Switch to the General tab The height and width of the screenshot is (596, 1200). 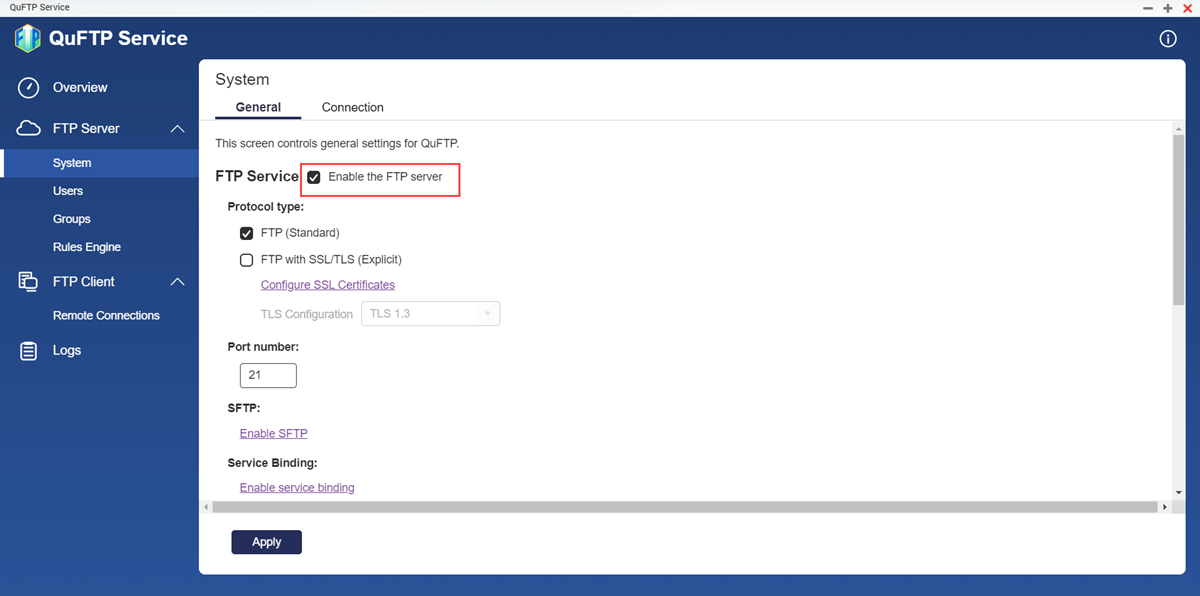[x=258, y=107]
